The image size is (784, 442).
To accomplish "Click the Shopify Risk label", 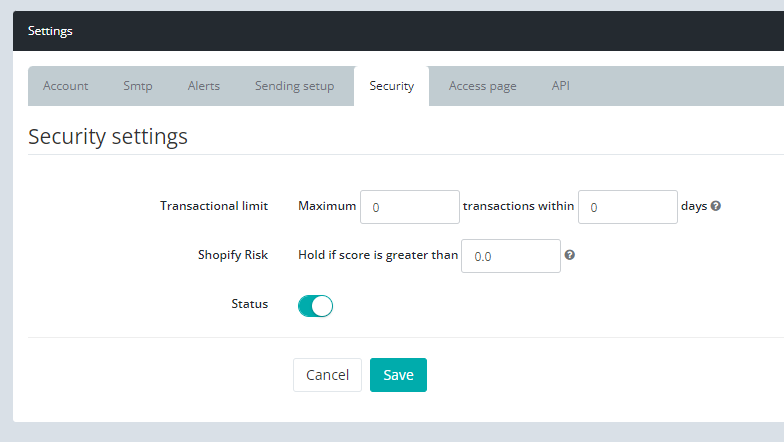I will (233, 255).
